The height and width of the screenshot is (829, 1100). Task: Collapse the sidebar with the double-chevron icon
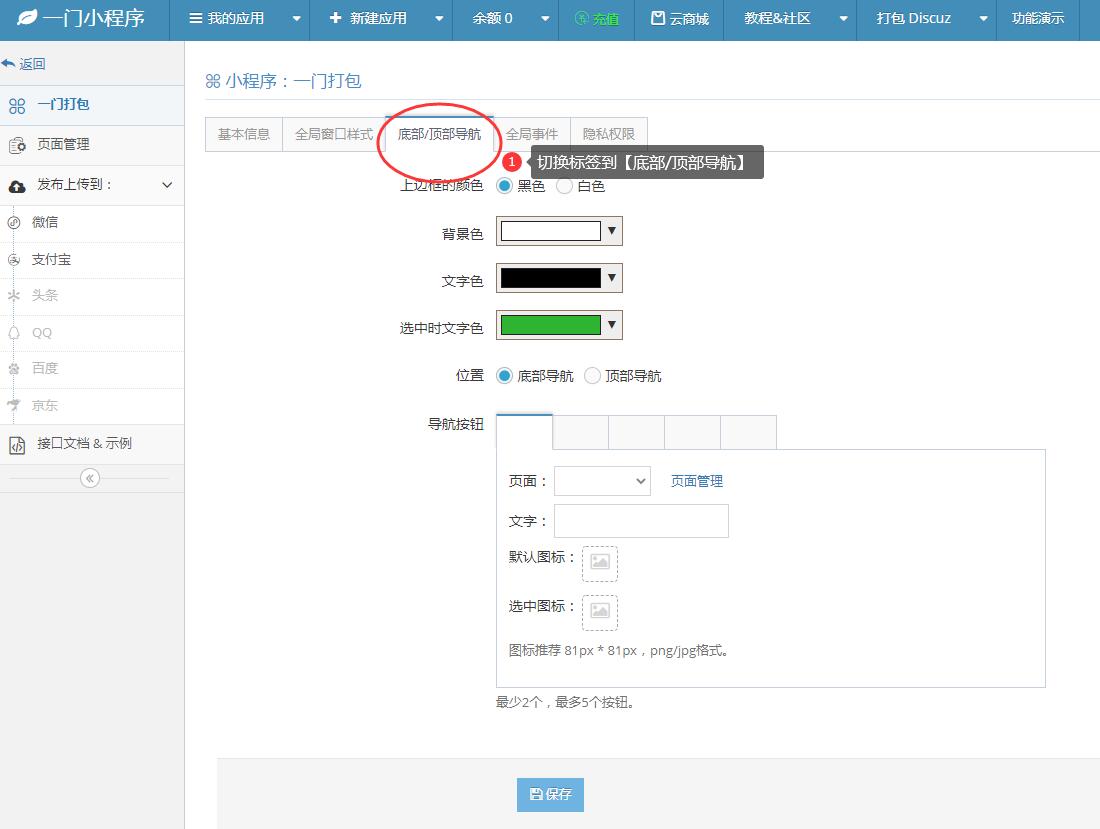coord(90,478)
